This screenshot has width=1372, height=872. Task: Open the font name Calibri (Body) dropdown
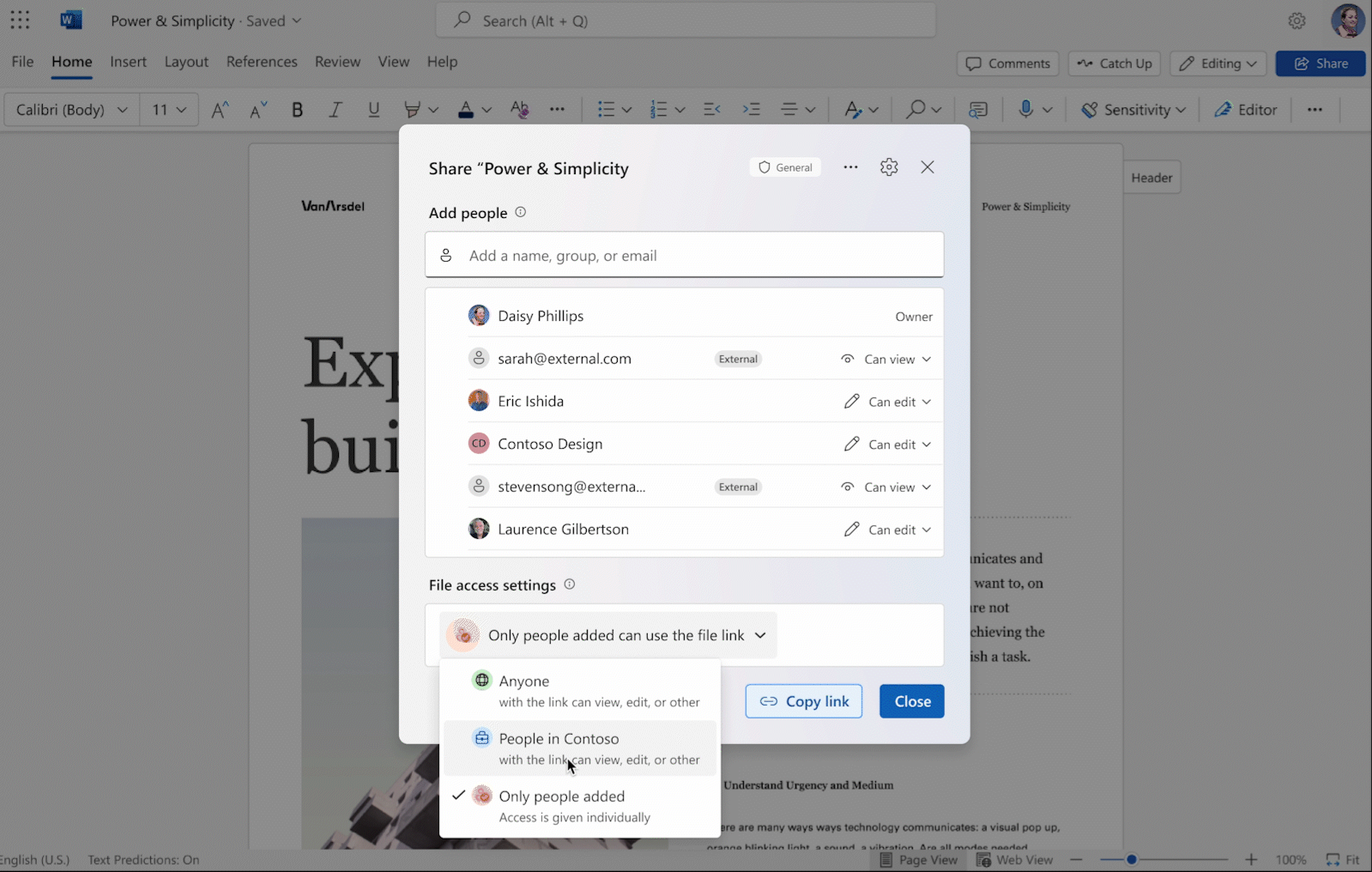(x=72, y=110)
